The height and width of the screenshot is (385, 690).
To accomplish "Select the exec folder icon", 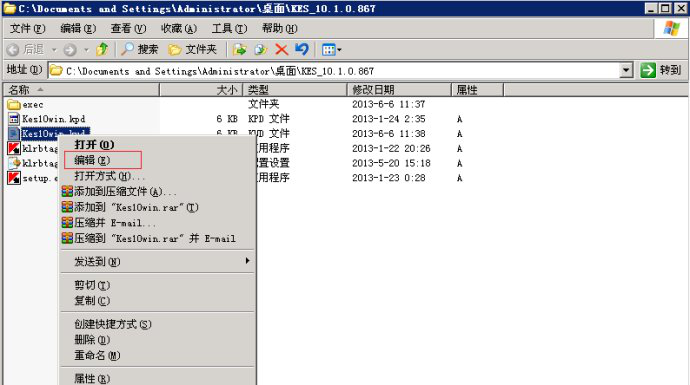I will pyautogui.click(x=14, y=104).
